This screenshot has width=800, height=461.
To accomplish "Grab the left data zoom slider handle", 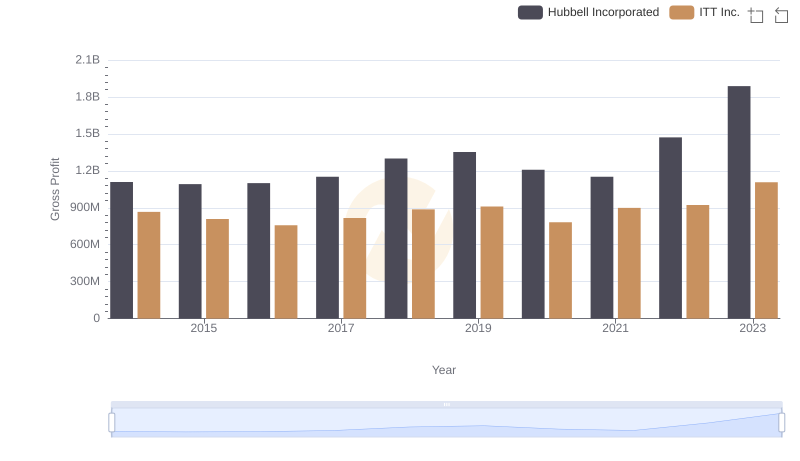I will pyautogui.click(x=112, y=422).
